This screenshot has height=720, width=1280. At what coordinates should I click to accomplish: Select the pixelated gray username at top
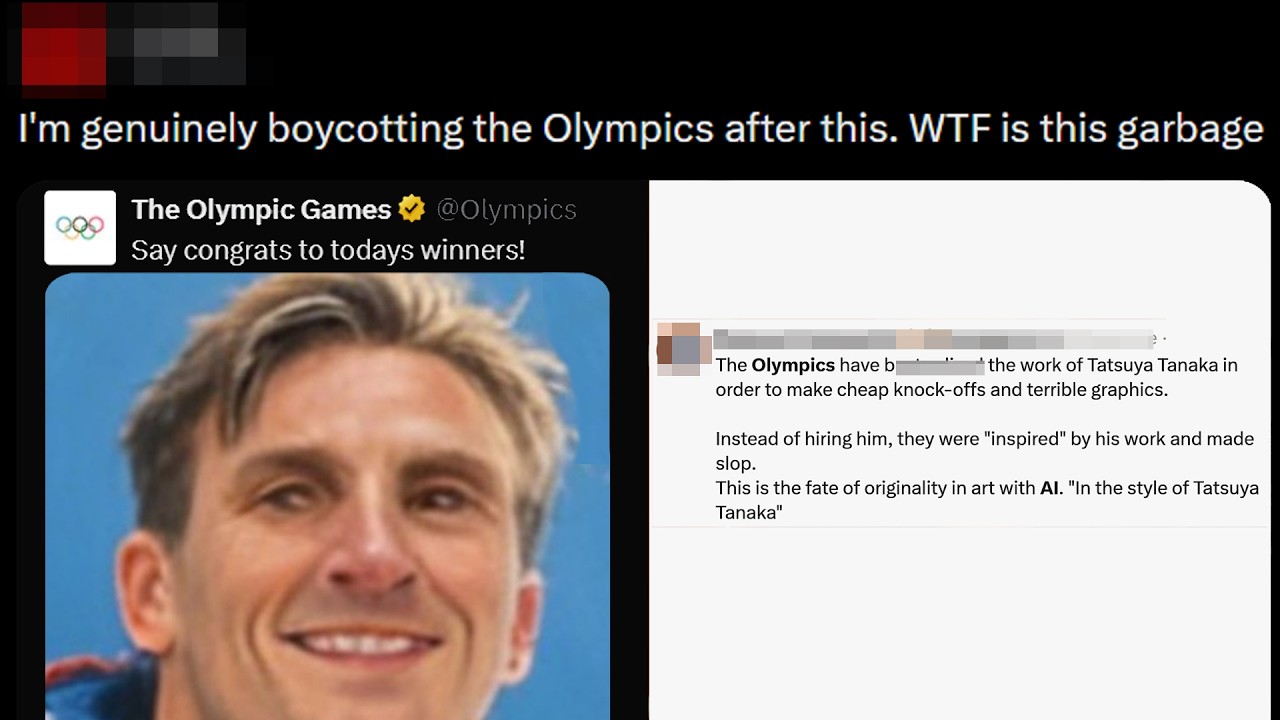click(x=176, y=43)
